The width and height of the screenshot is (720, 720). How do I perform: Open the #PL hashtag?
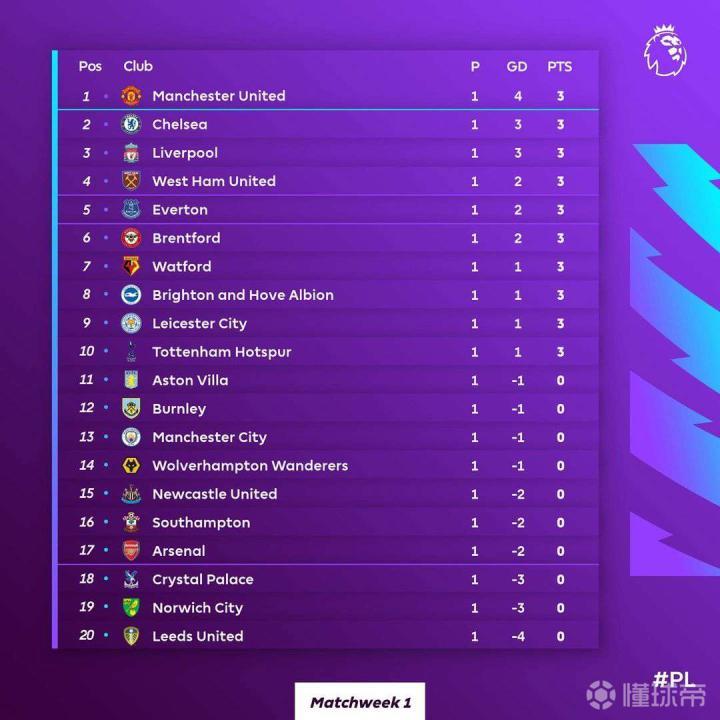pyautogui.click(x=673, y=679)
